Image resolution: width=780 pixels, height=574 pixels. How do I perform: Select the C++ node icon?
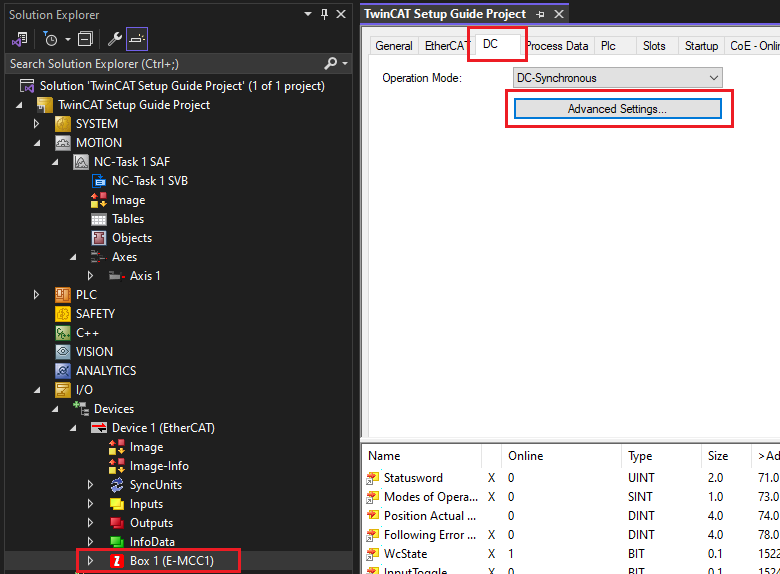point(63,333)
